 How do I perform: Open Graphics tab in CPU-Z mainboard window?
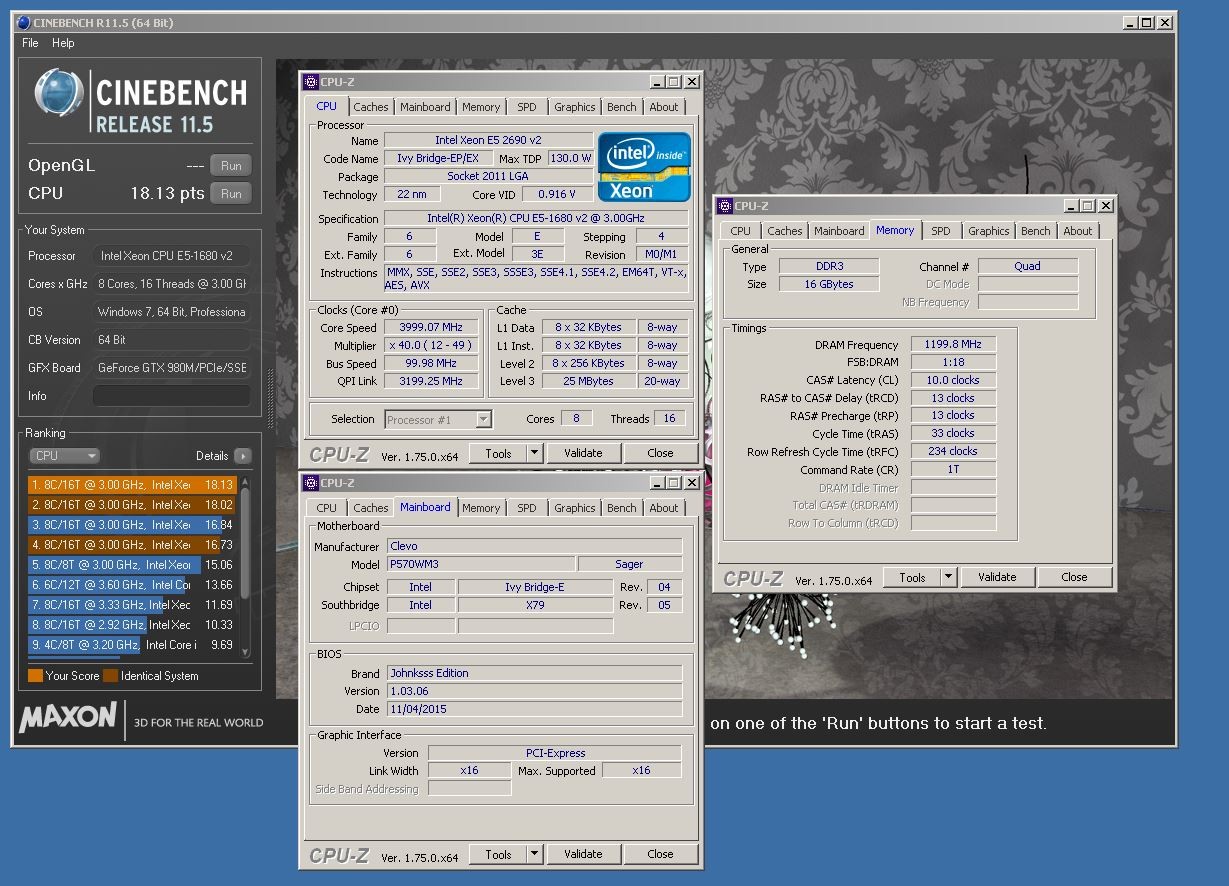575,508
